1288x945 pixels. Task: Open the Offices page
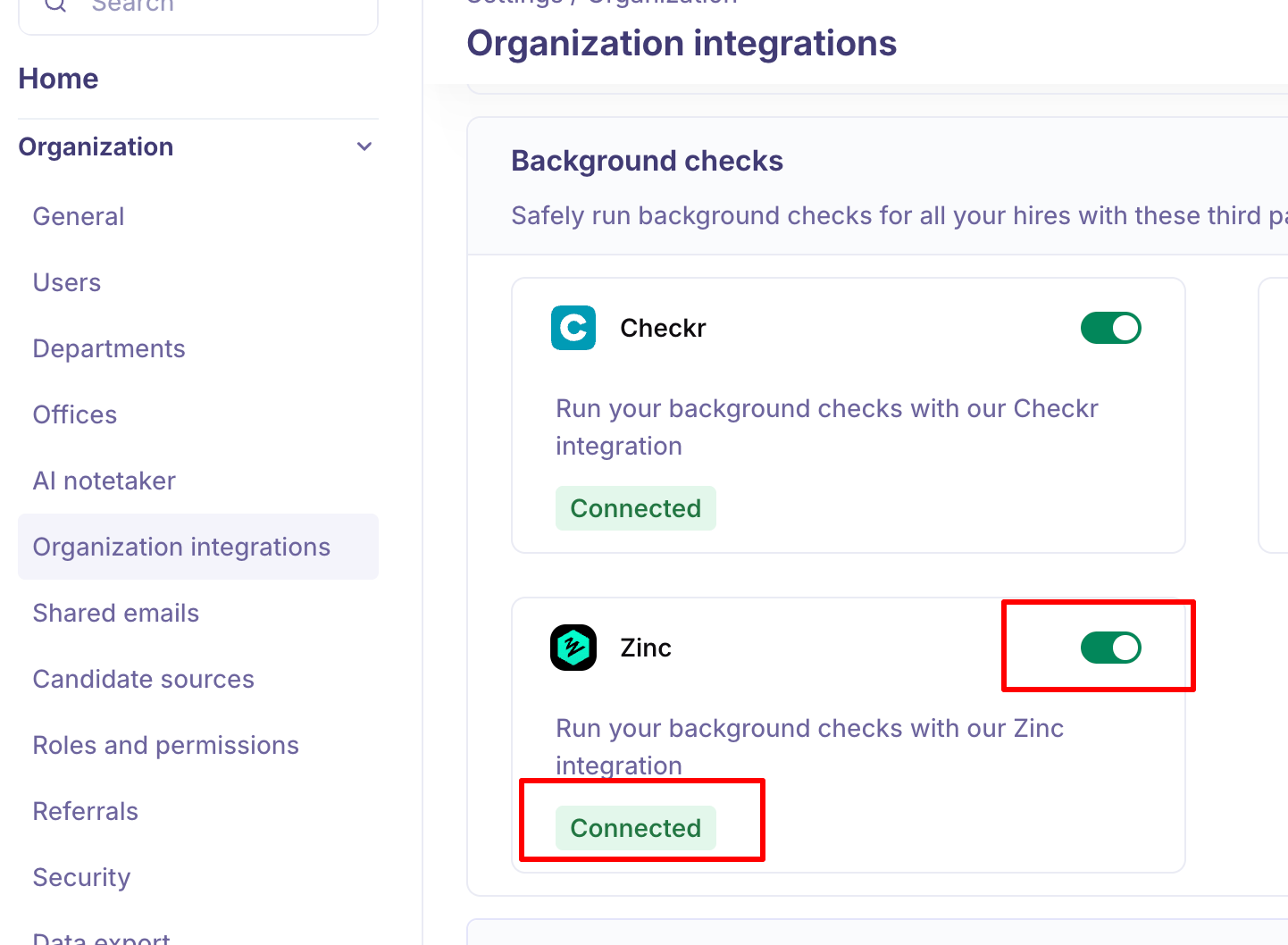tap(75, 414)
